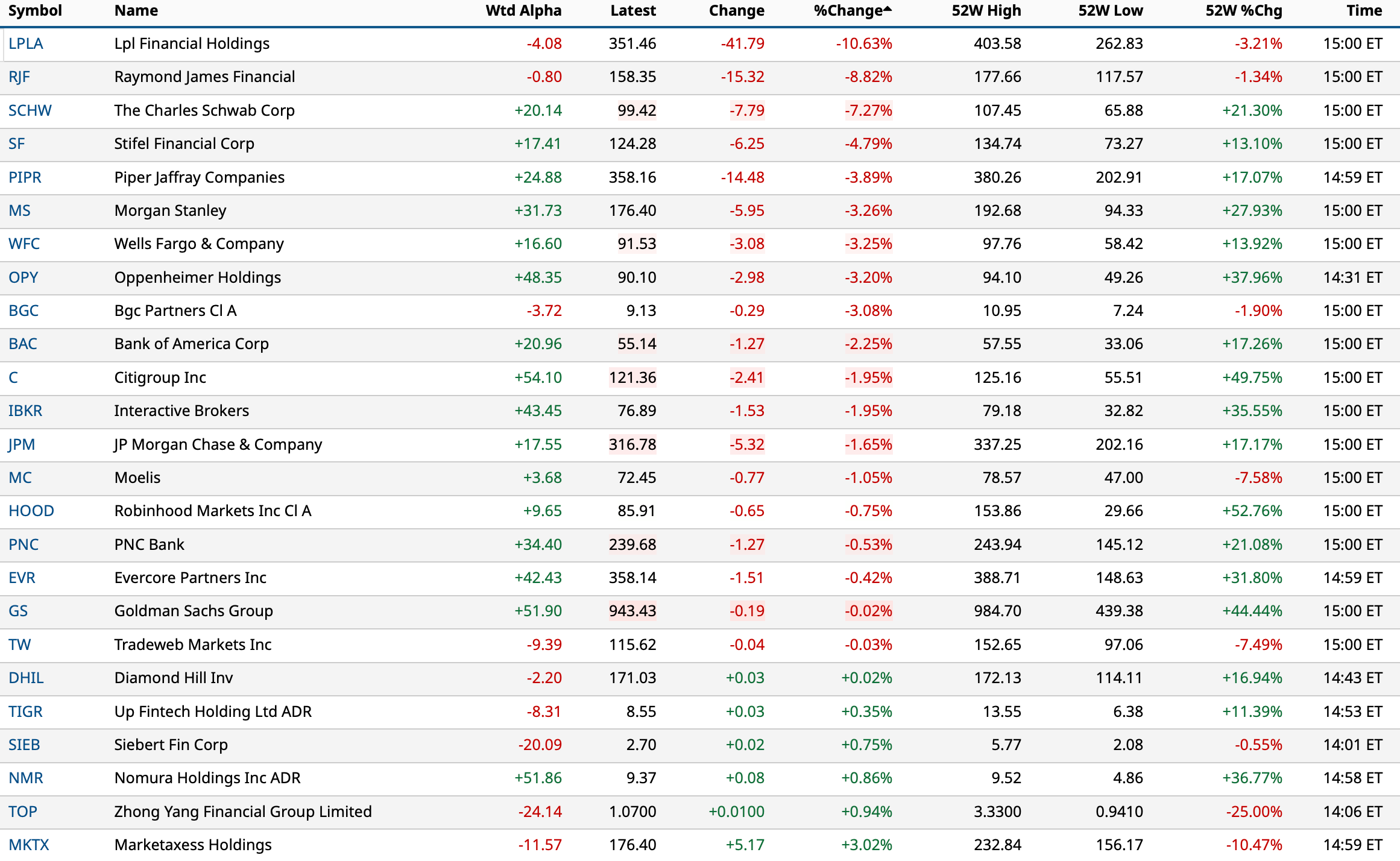Open the IBKR ticker link
The image size is (1400, 861).
coord(25,411)
